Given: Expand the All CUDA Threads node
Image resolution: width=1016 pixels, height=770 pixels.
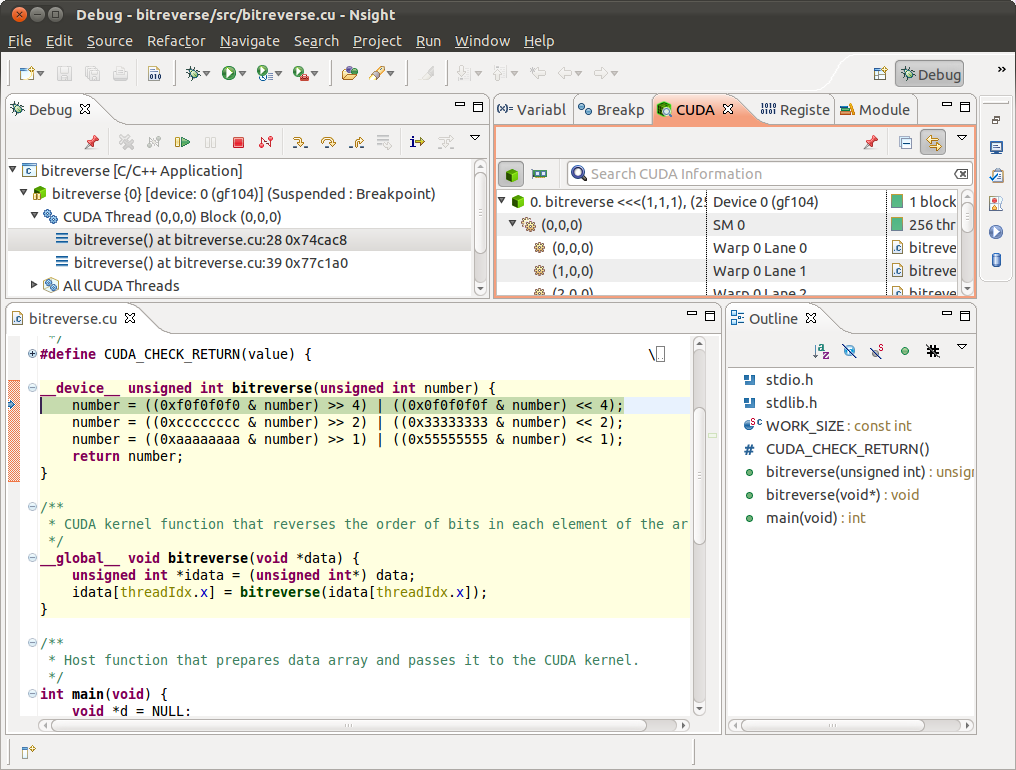Looking at the screenshot, I should [x=33, y=285].
